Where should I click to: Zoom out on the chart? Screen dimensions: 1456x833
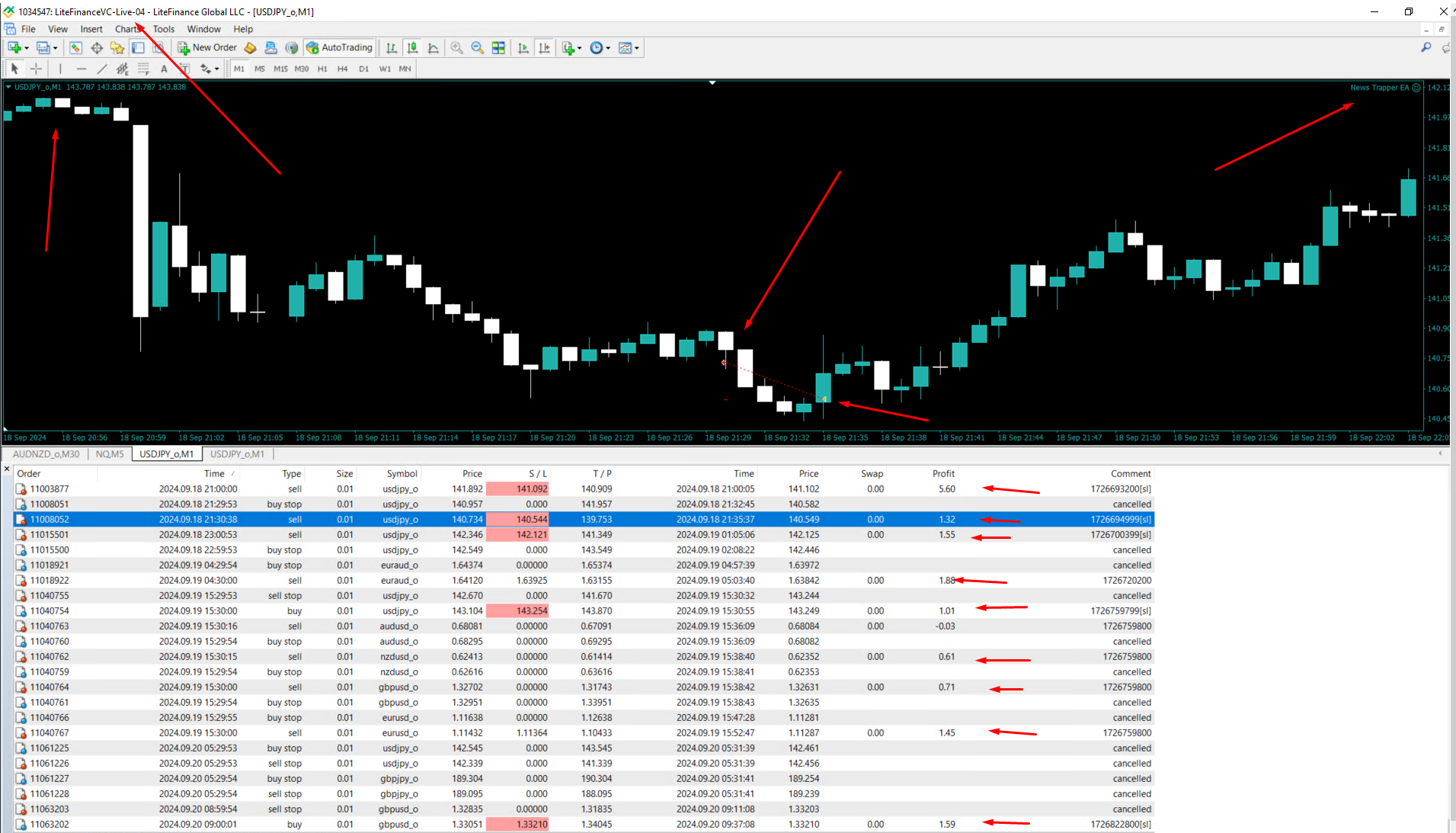(x=478, y=48)
